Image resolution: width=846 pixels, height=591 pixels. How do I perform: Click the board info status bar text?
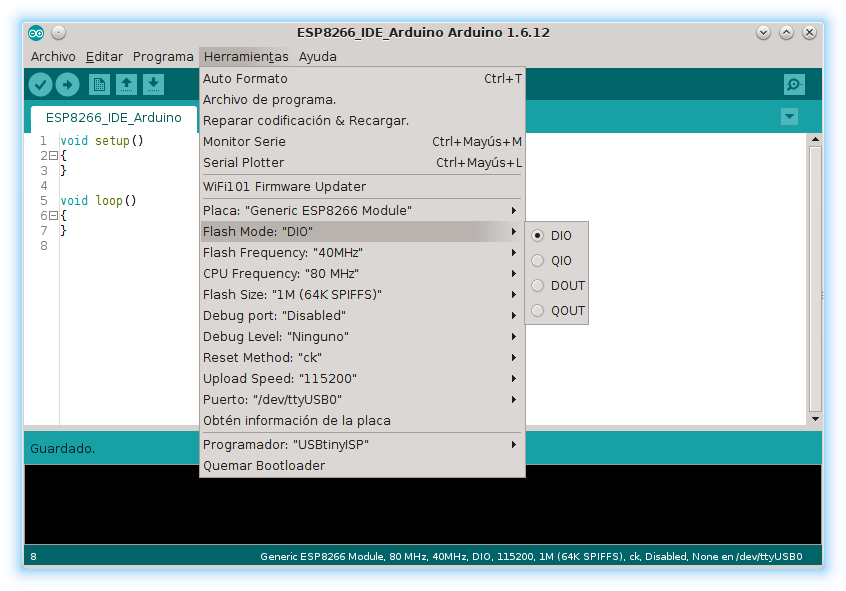pos(531,556)
